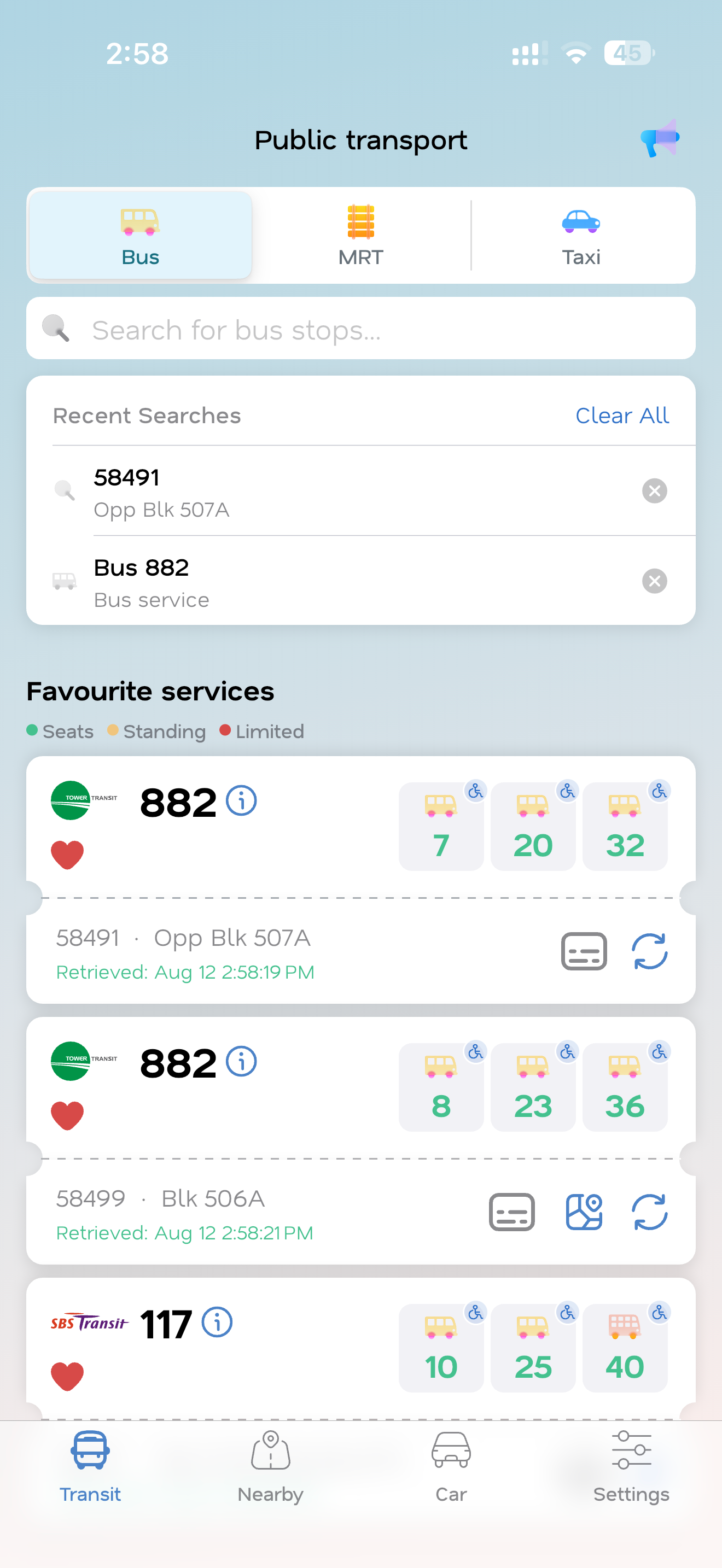Open Settings from bottom bar
722x1568 pixels.
[x=631, y=1467]
